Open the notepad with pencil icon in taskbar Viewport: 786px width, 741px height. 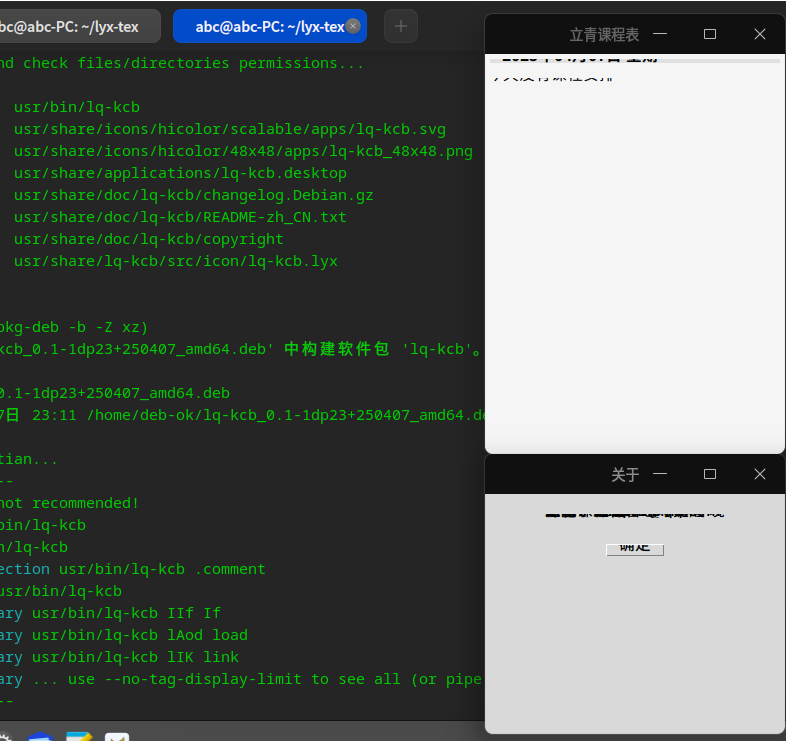coord(79,736)
